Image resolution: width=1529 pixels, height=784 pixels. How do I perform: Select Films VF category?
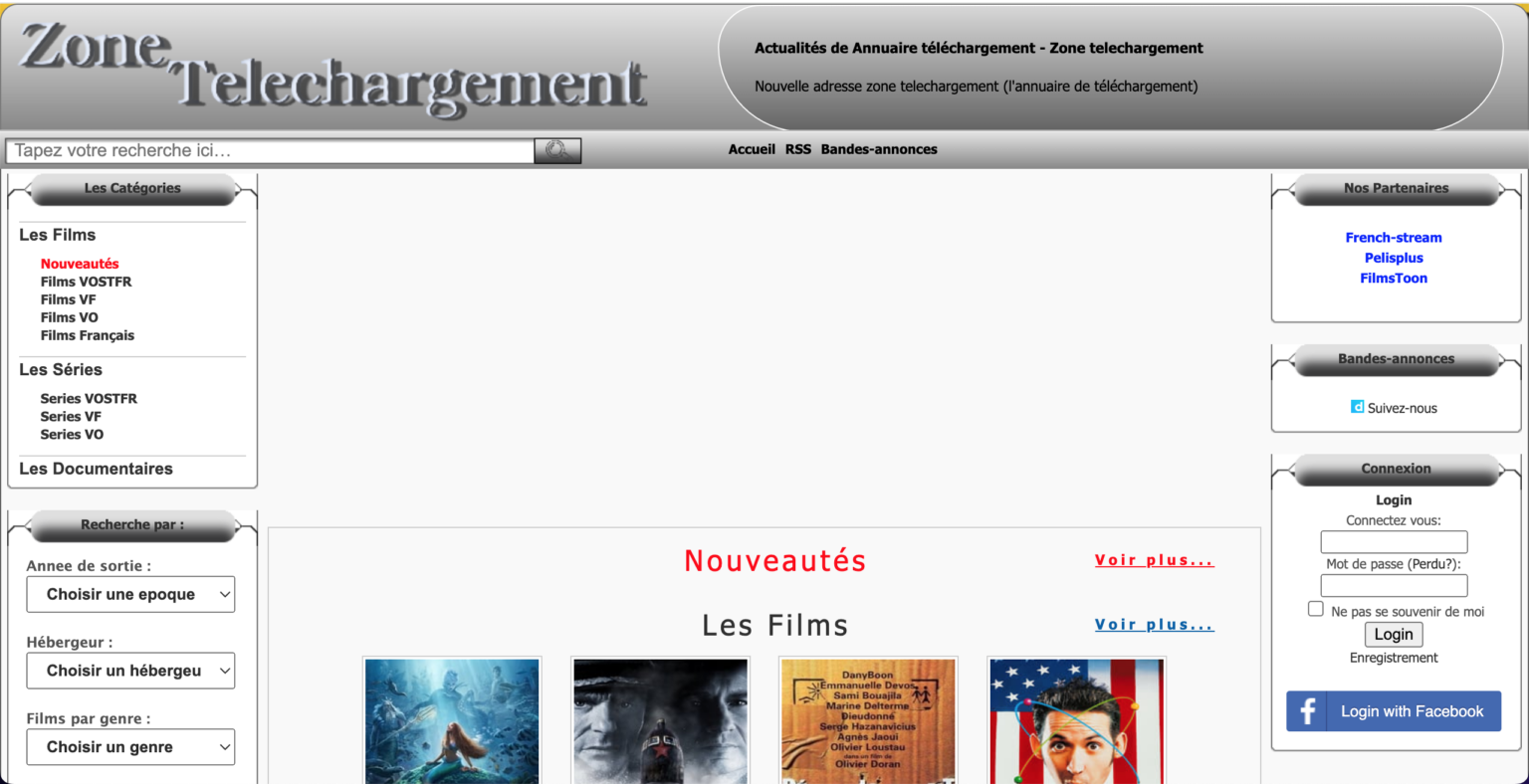(x=69, y=299)
